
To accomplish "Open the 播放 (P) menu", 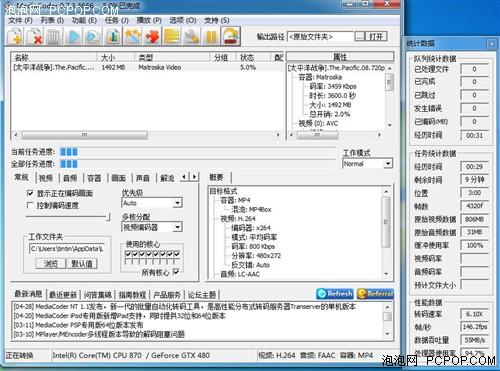I will click(x=149, y=20).
